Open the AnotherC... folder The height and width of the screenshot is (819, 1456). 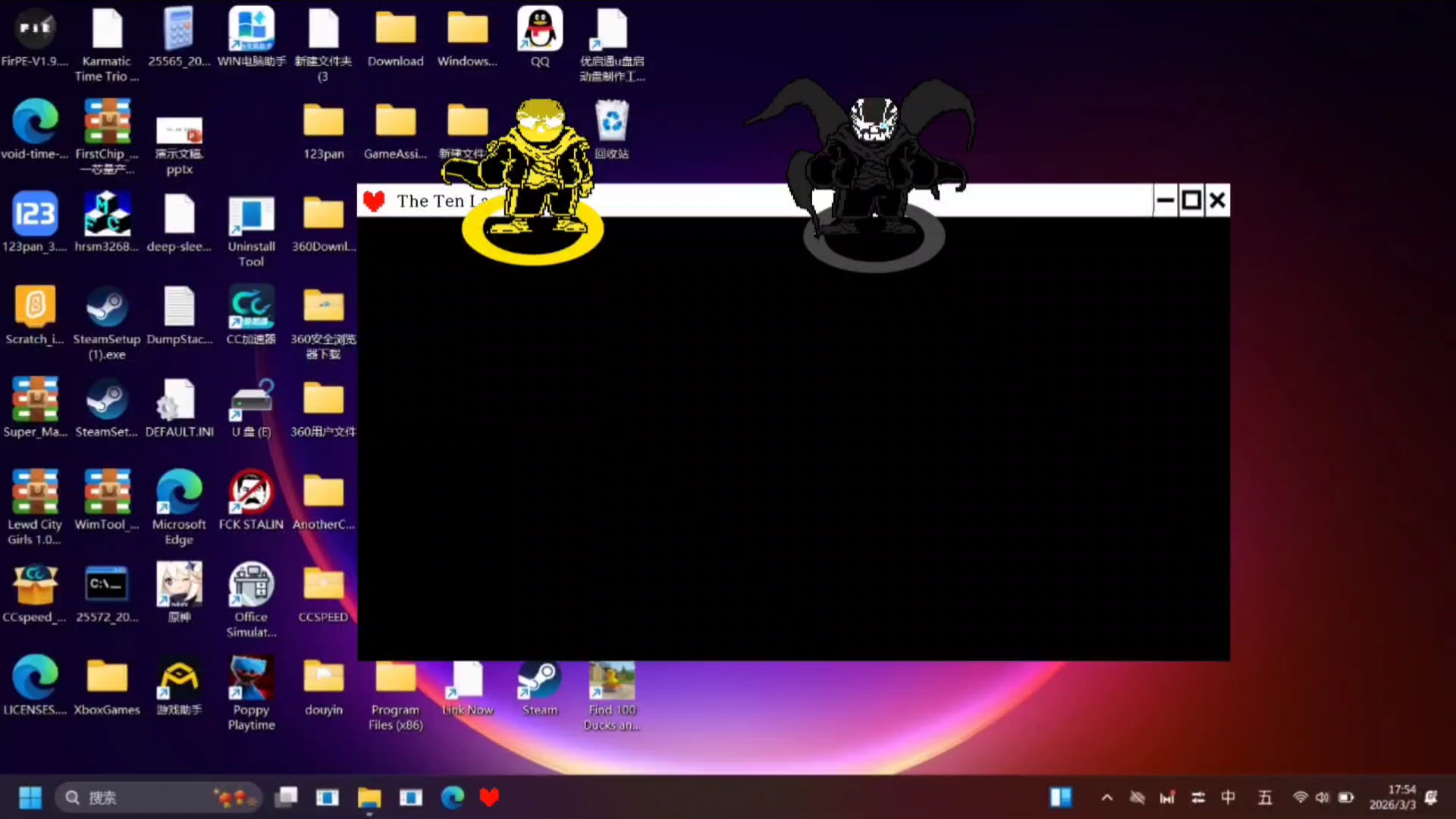pos(324,491)
